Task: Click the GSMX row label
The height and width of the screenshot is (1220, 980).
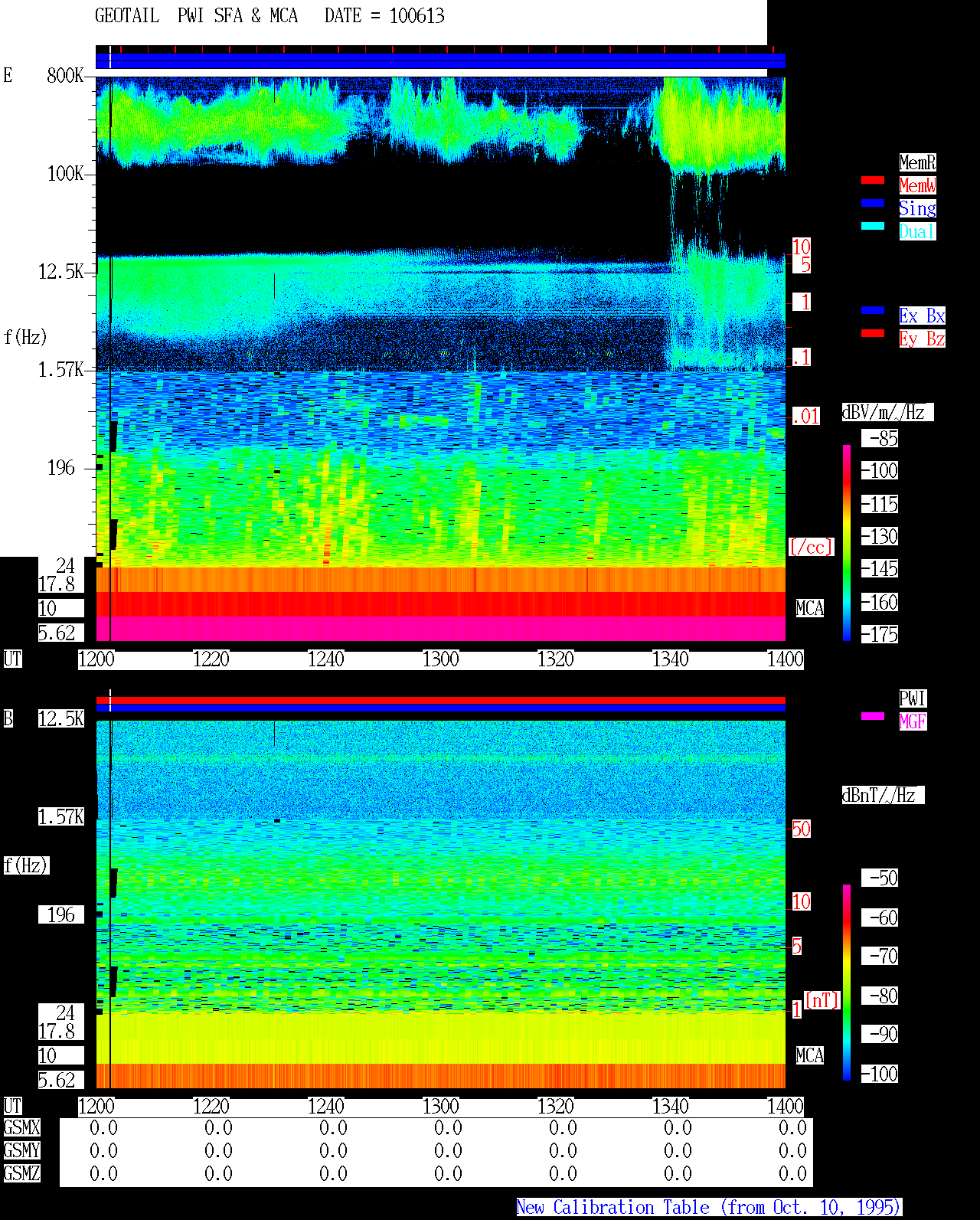Action: pos(22,1127)
